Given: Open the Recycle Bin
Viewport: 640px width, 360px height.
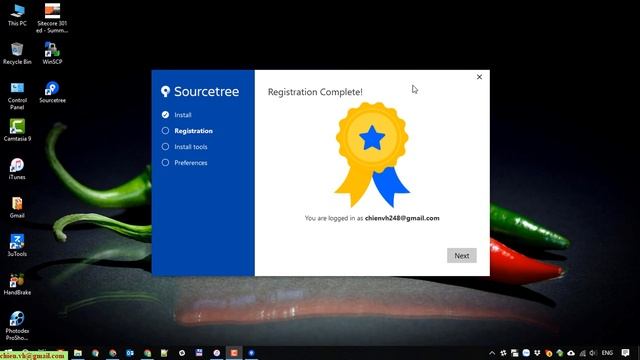Looking at the screenshot, I should tap(17, 53).
